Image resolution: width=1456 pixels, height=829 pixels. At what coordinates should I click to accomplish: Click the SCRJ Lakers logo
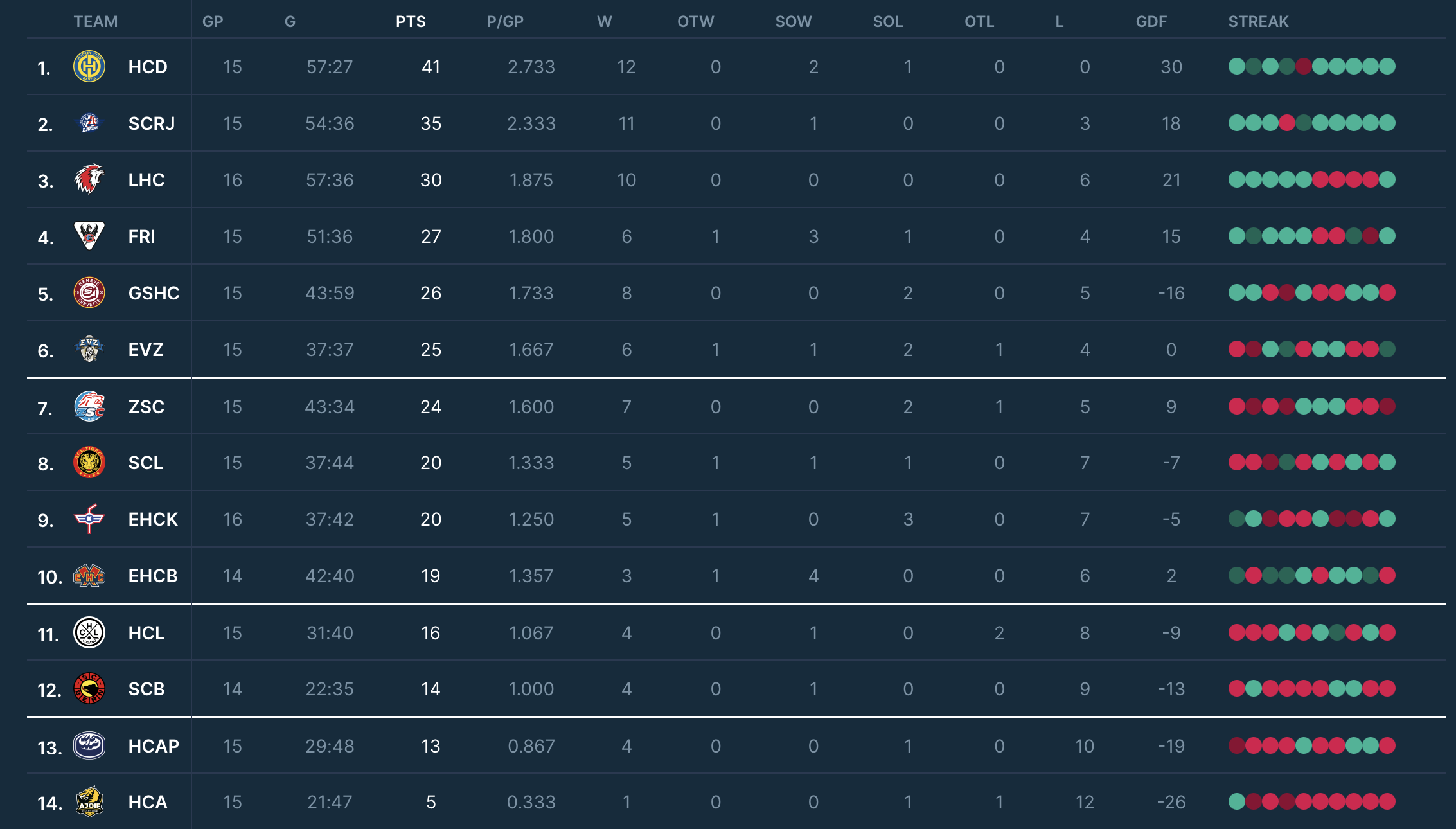pos(89,123)
